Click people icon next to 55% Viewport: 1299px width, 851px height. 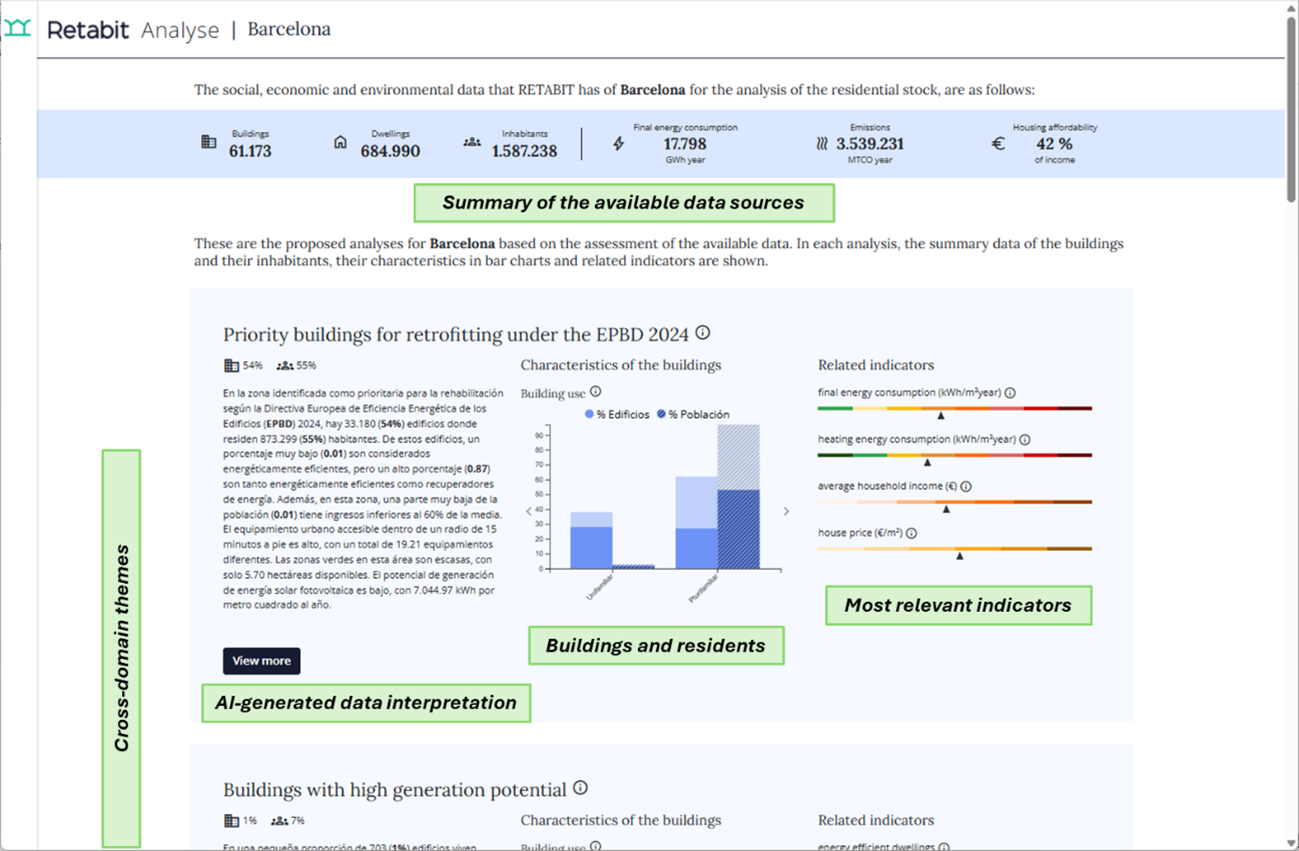pyautogui.click(x=285, y=366)
